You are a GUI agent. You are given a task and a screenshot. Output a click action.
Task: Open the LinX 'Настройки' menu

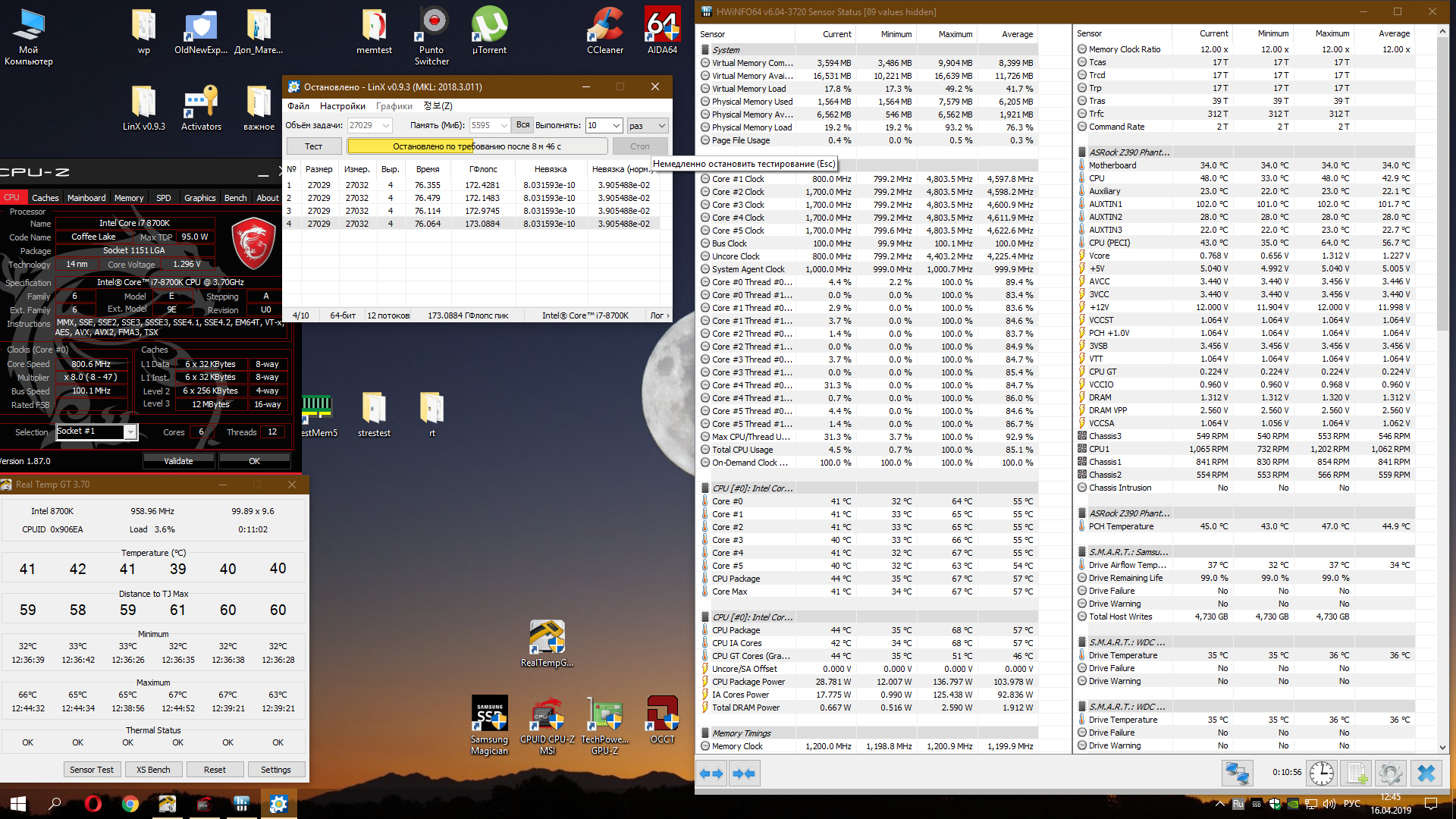[342, 106]
